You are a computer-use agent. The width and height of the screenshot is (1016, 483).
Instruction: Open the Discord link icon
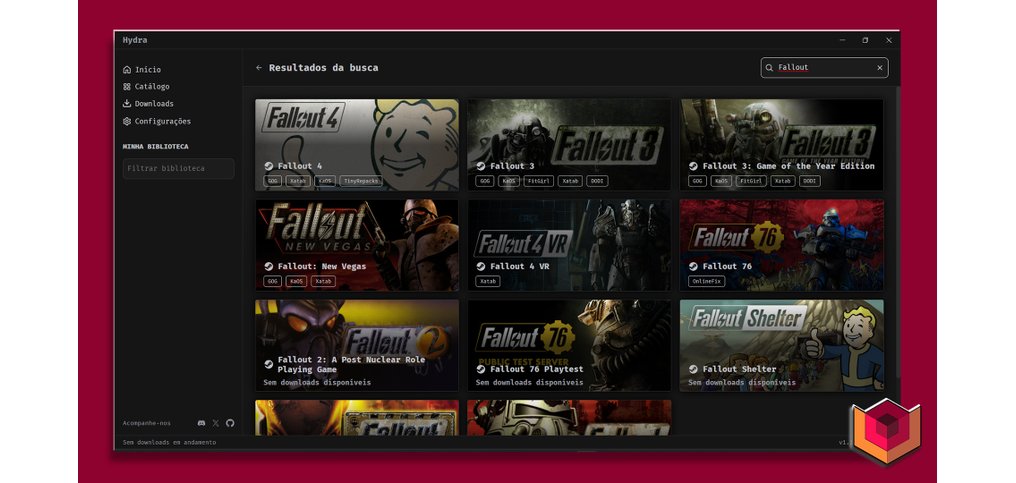coord(202,423)
